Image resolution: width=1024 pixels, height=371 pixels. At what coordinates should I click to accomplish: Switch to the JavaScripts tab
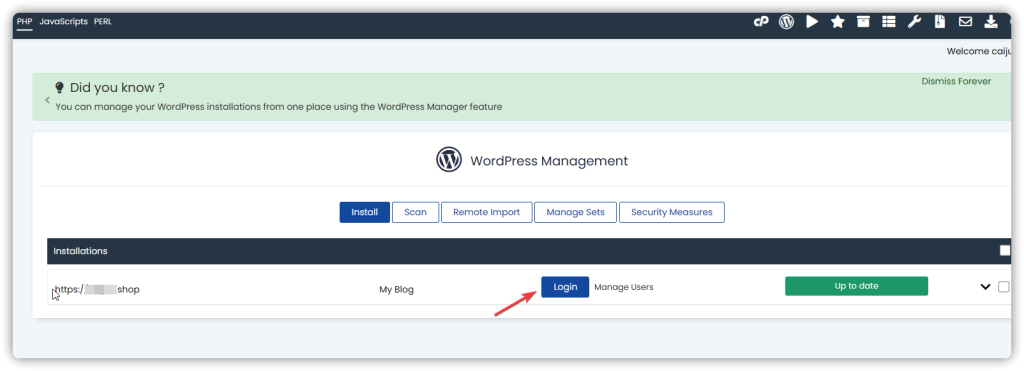(x=63, y=22)
